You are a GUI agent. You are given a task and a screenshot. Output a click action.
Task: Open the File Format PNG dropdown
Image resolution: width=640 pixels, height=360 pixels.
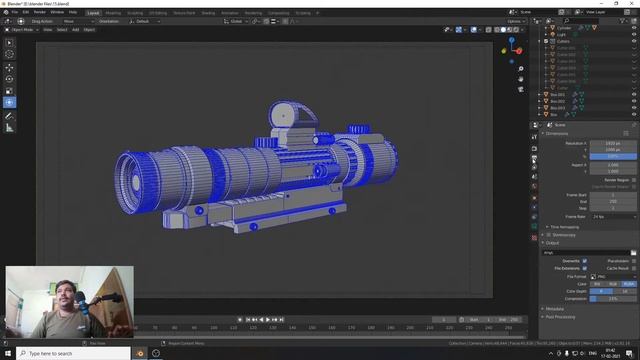(x=613, y=276)
